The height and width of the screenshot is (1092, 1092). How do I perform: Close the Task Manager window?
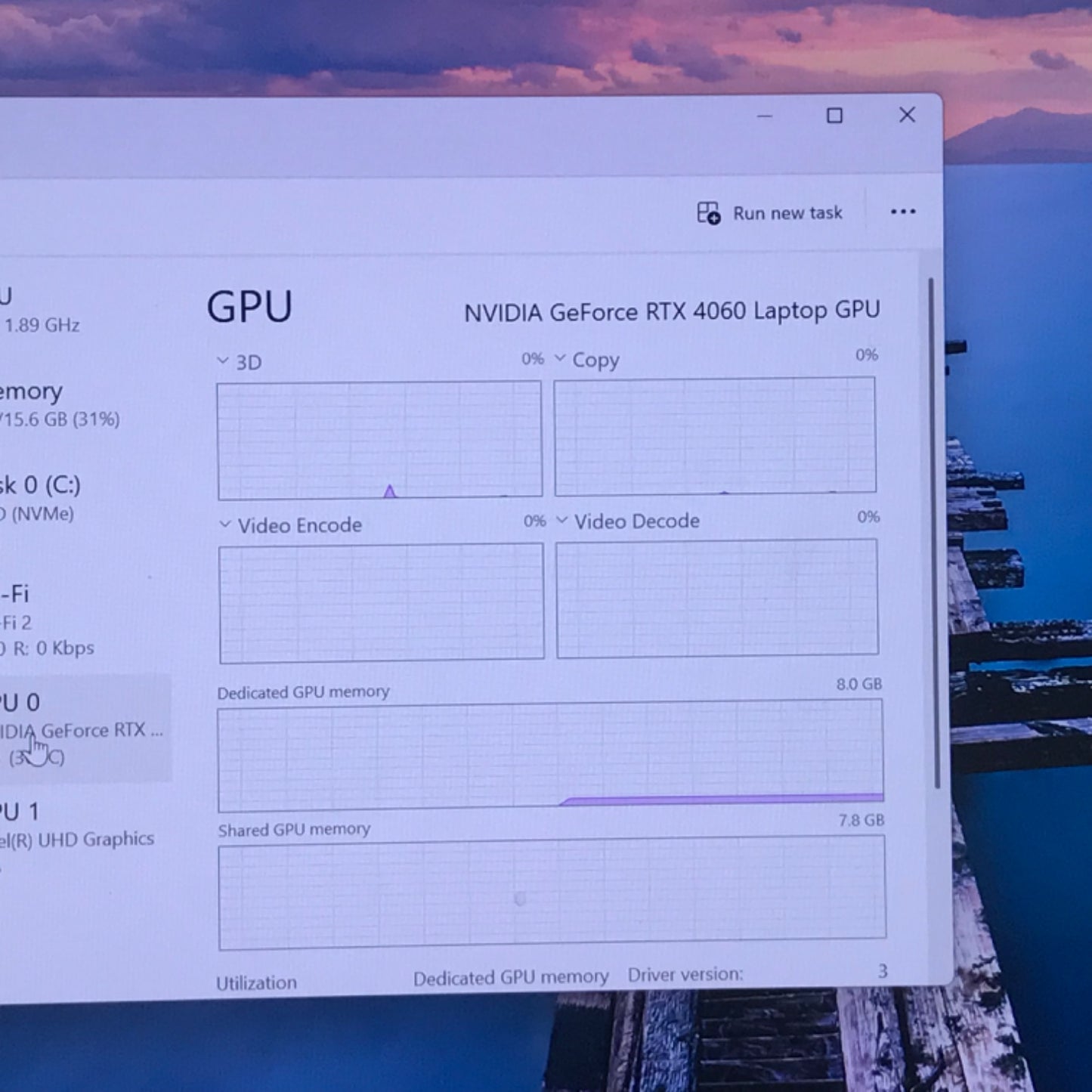click(907, 115)
